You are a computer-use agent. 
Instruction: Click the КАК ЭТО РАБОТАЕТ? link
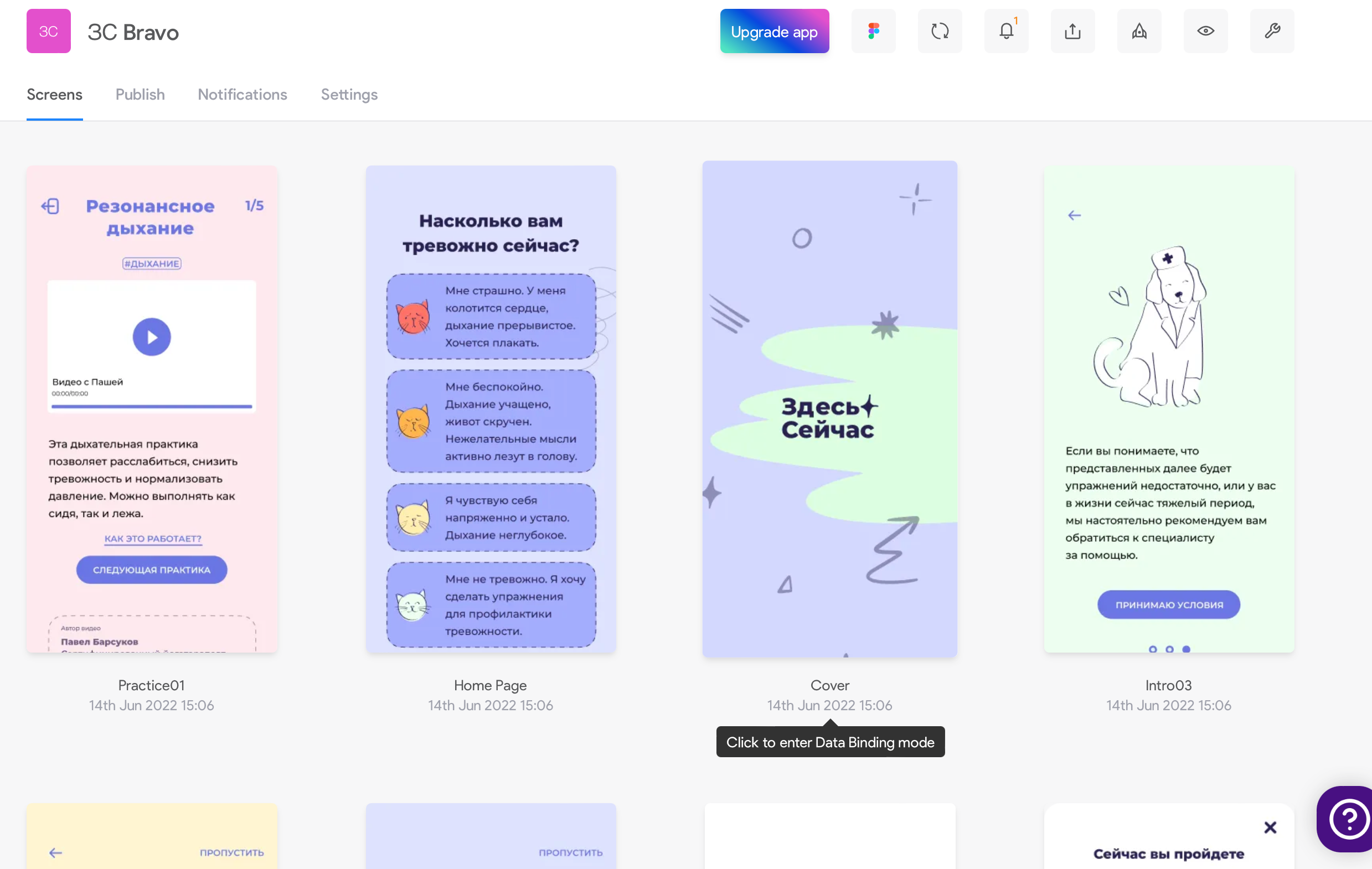153,539
